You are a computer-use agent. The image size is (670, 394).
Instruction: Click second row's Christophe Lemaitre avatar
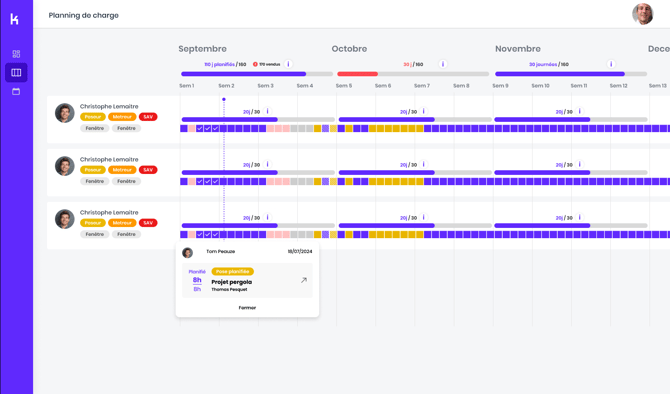click(65, 166)
